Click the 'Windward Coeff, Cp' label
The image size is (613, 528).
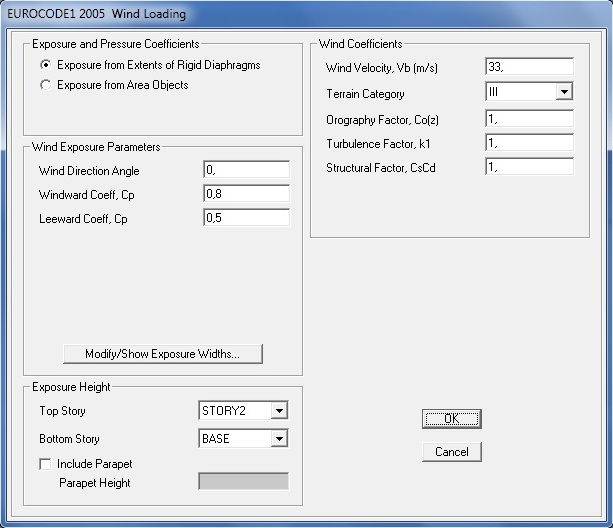[x=87, y=195]
